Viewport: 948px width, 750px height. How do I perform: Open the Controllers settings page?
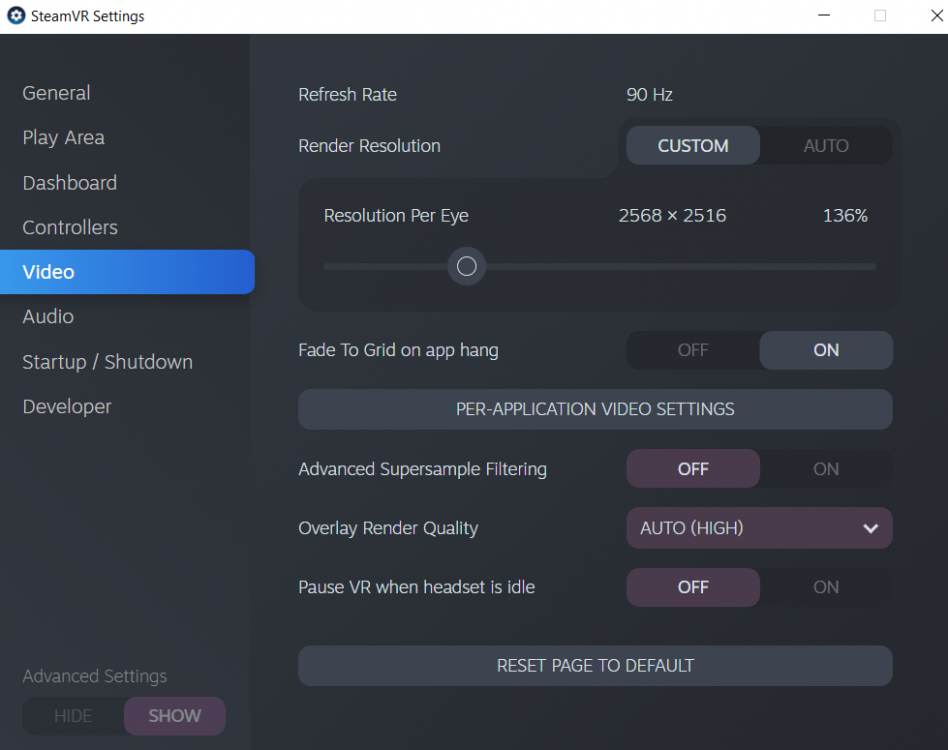pos(70,227)
